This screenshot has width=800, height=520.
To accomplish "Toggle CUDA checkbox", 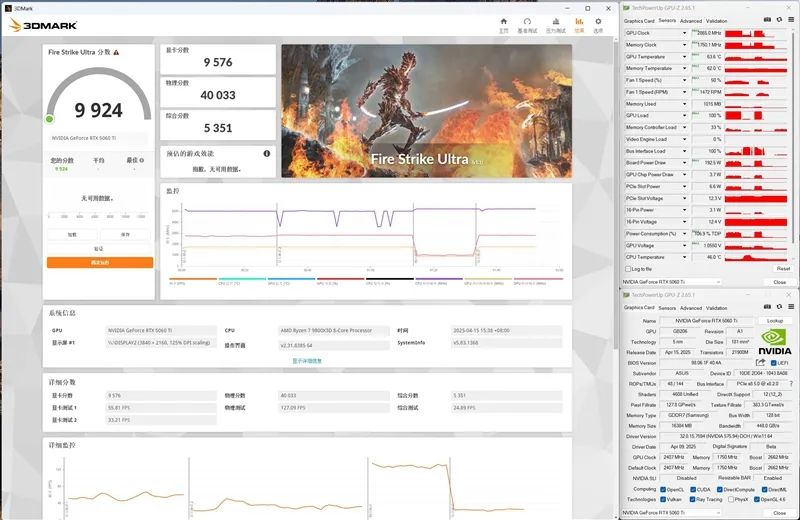I will coord(692,489).
